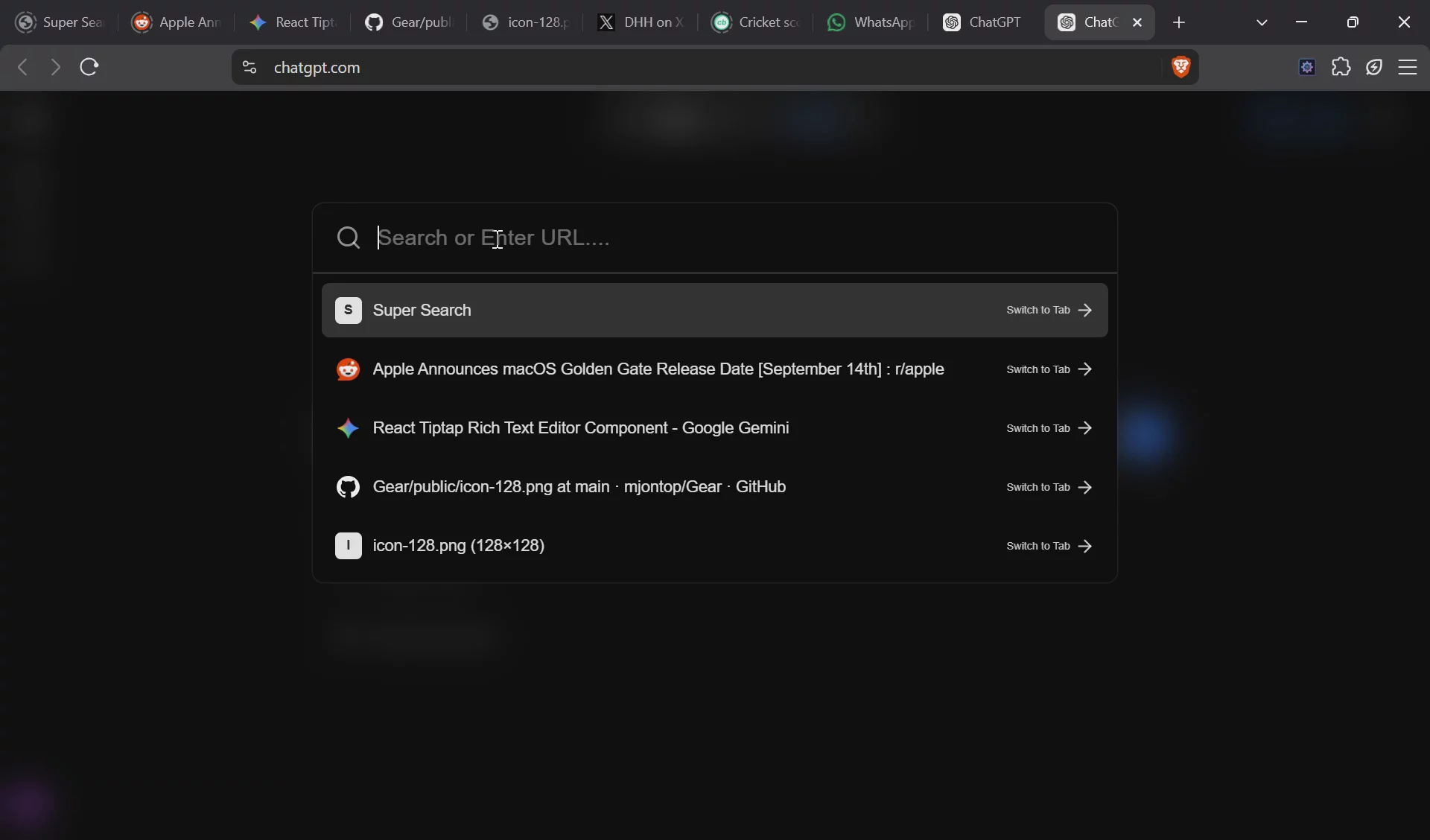Go back to previous page

pyautogui.click(x=22, y=67)
